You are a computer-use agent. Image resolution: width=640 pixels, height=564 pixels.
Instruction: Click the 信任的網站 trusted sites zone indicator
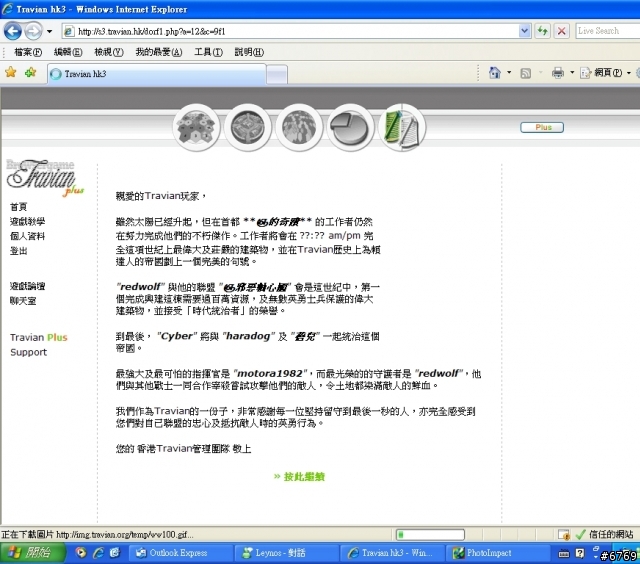604,534
